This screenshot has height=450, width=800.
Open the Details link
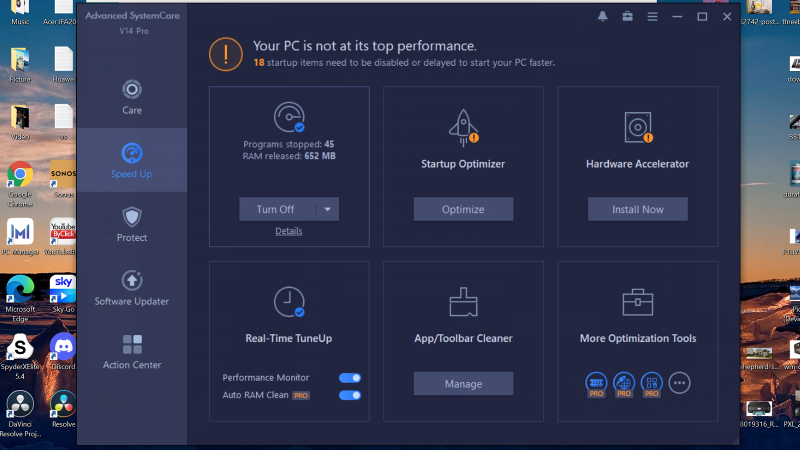pos(289,231)
